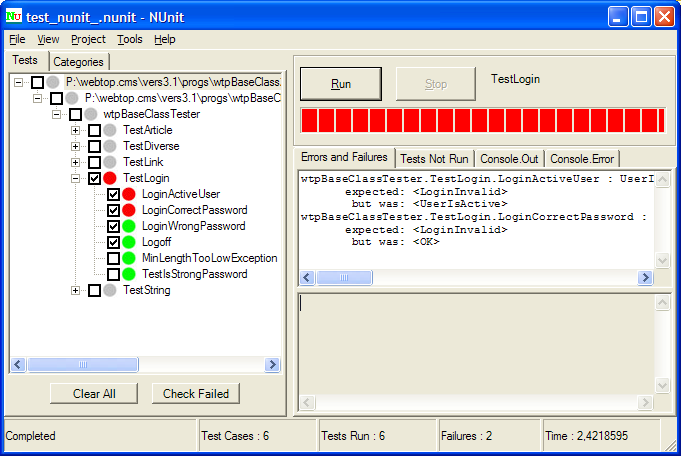
Task: Click the Clear All button
Action: 94,393
